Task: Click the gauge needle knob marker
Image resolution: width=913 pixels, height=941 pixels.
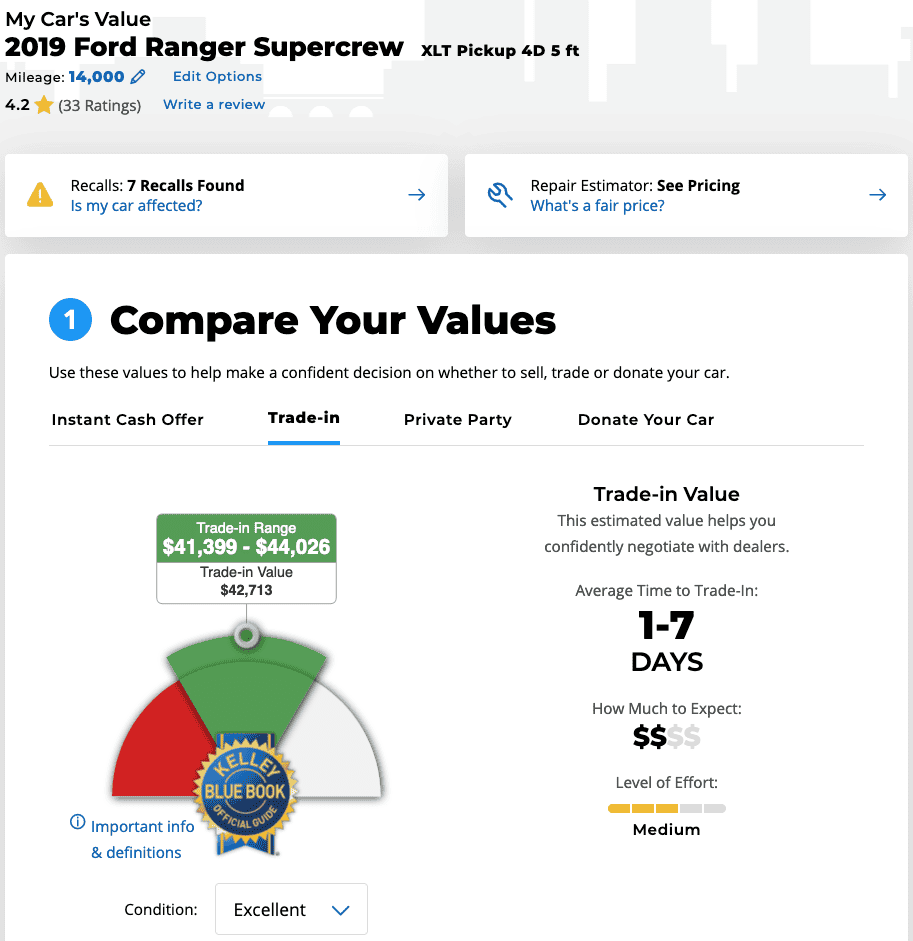Action: (x=246, y=635)
